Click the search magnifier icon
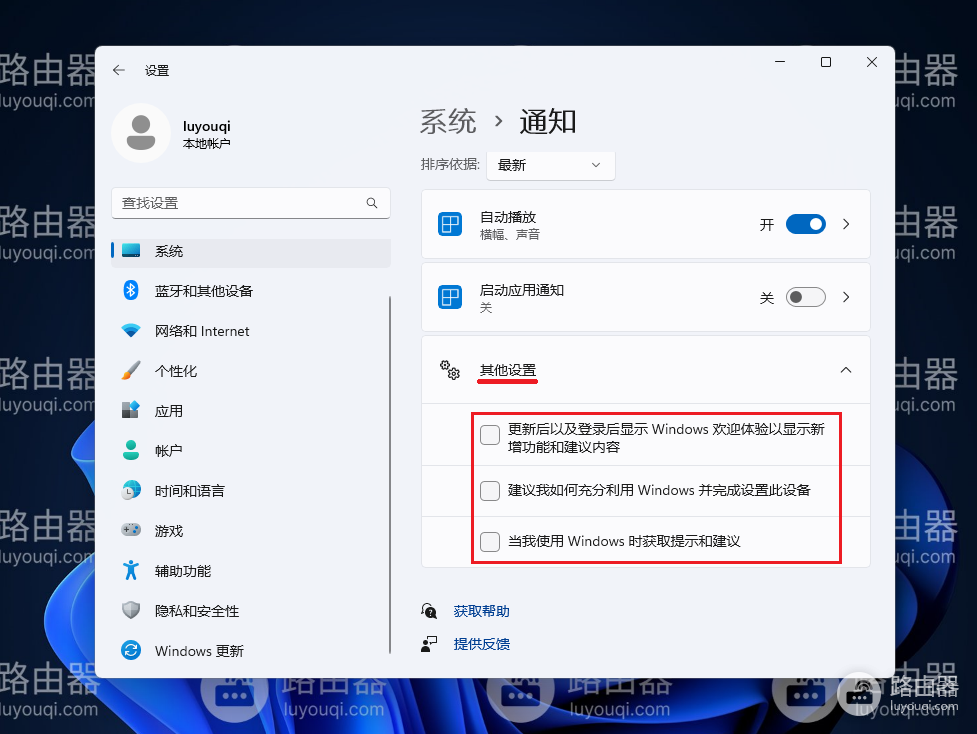 372,203
